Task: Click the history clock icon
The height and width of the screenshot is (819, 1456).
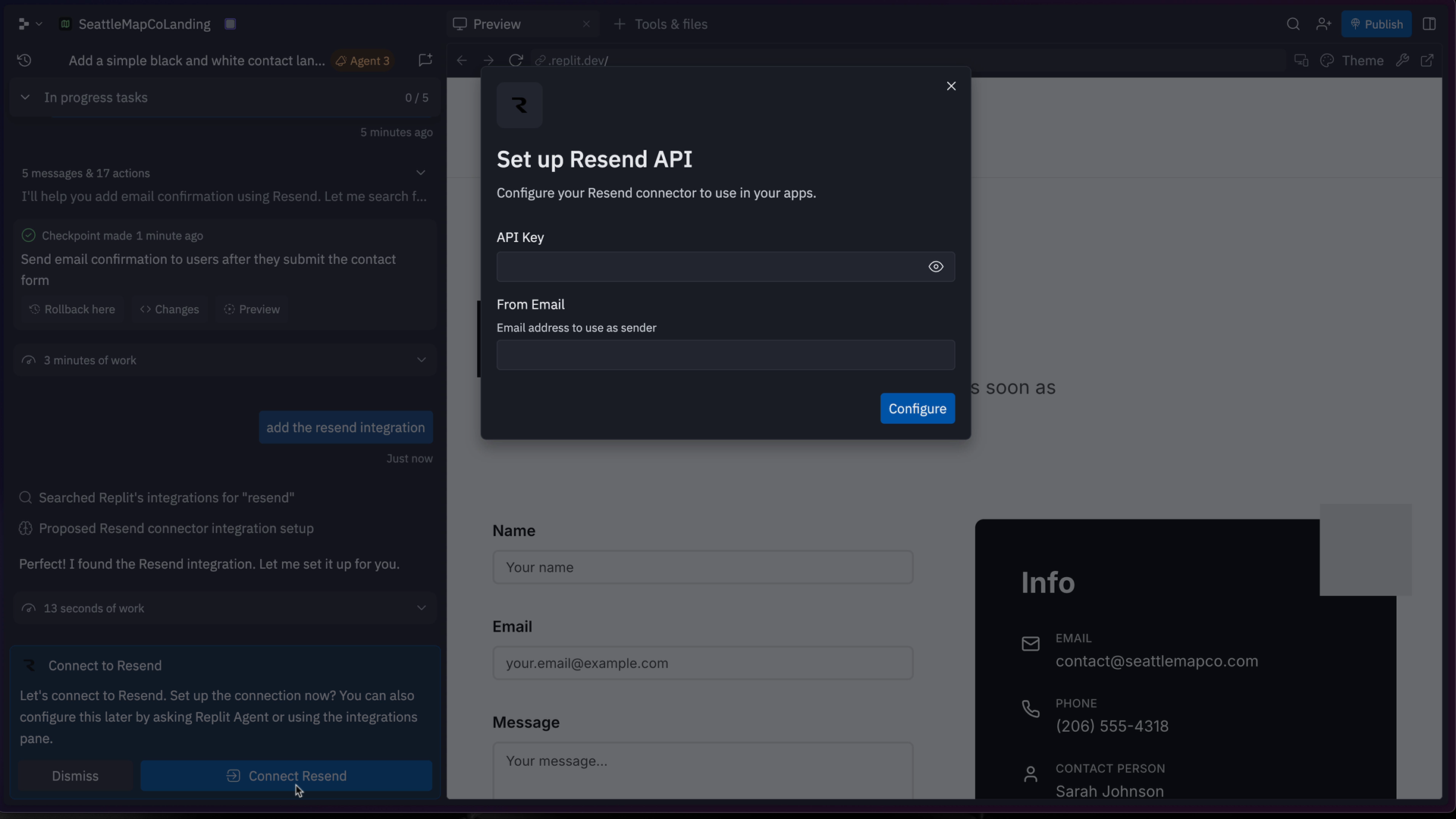Action: point(24,61)
